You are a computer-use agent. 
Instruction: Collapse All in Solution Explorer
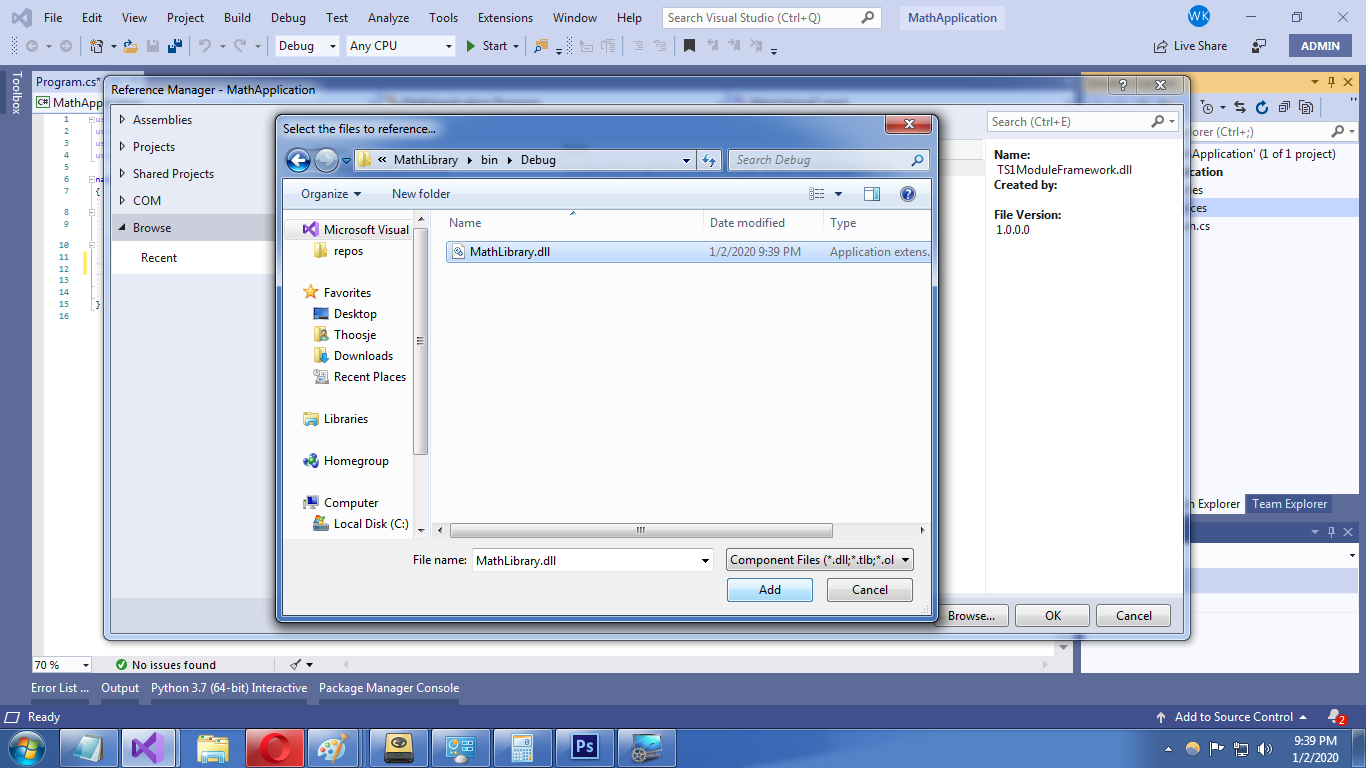[1284, 108]
